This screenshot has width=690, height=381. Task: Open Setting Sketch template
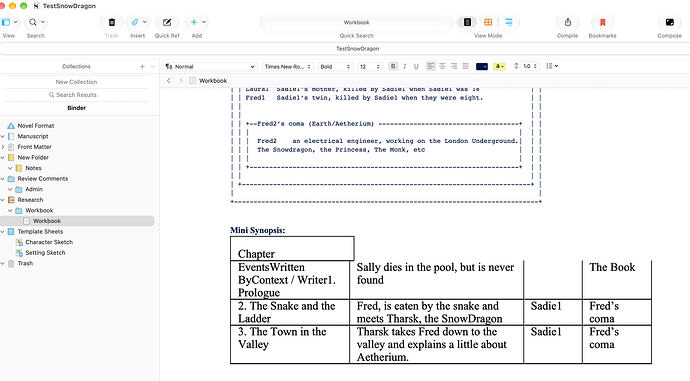(45, 253)
